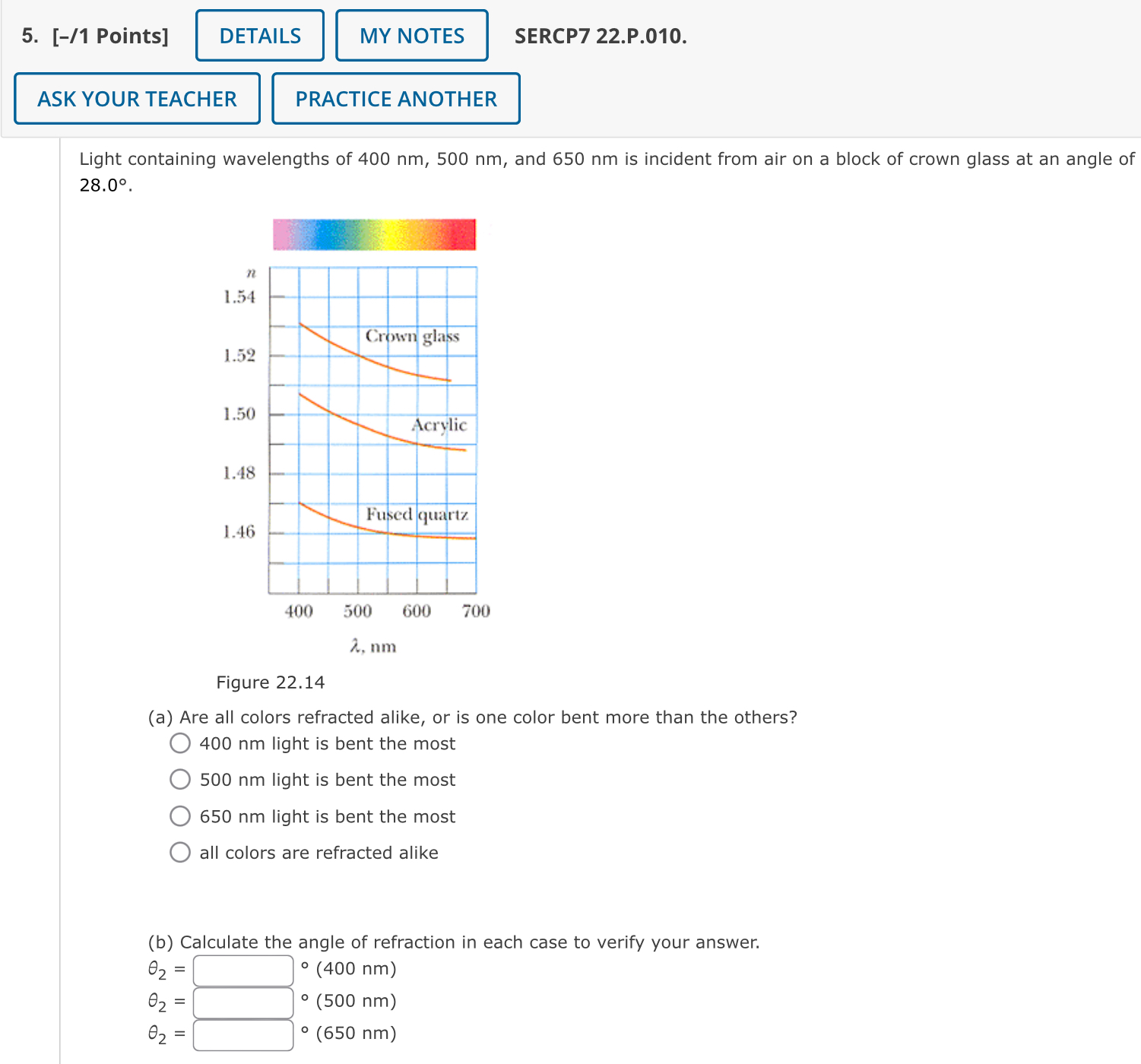This screenshot has height=1064, width=1141.
Task: Click the θ2 answer field for 400 nm
Action: tap(242, 970)
